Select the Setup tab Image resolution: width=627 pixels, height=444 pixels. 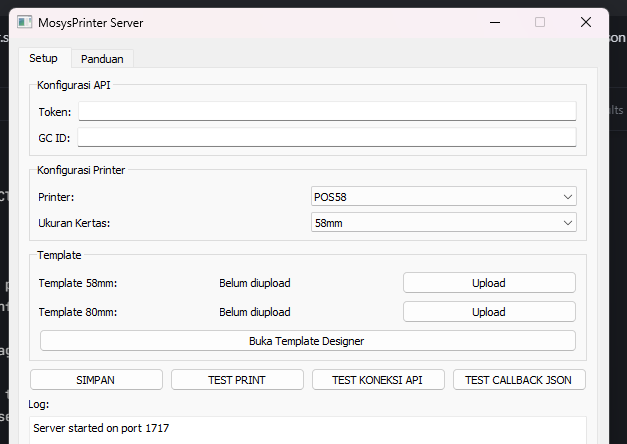43,58
